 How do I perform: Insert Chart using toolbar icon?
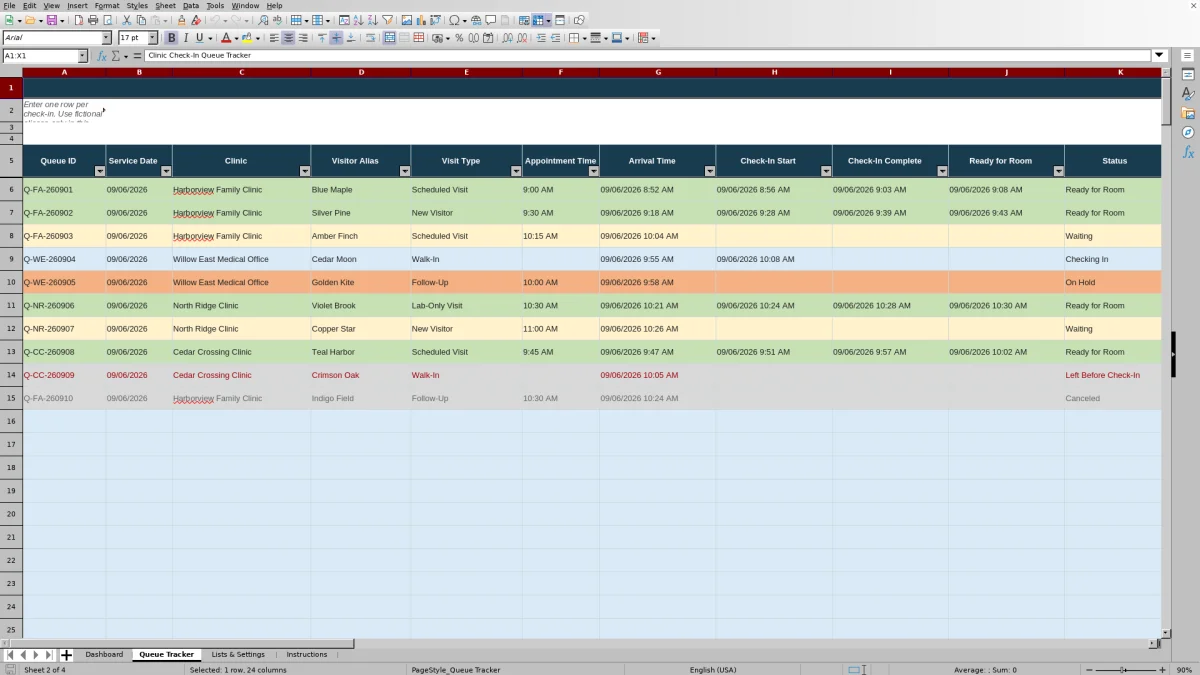pyautogui.click(x=420, y=20)
